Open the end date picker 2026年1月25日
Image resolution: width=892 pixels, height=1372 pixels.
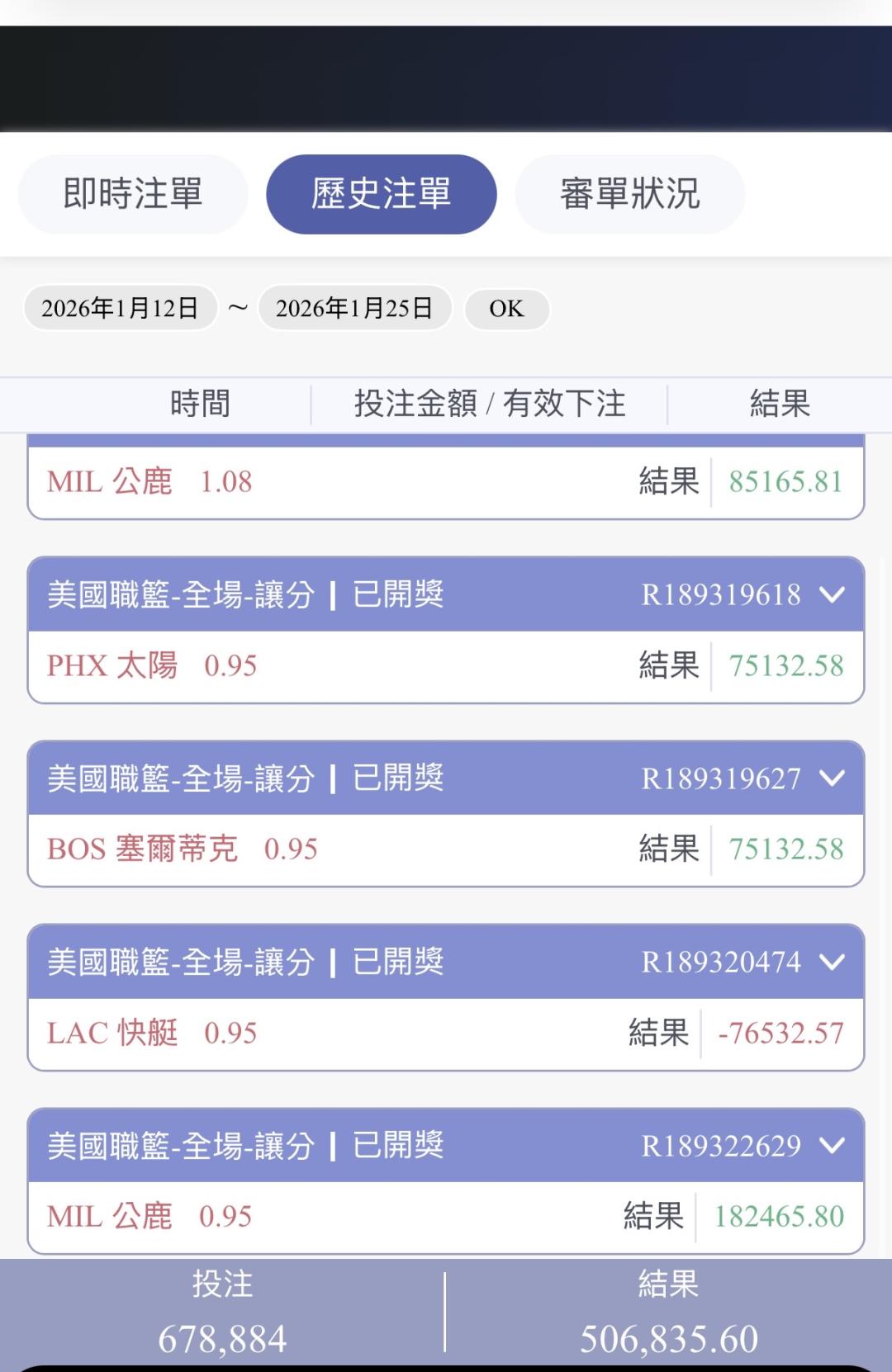click(x=354, y=308)
